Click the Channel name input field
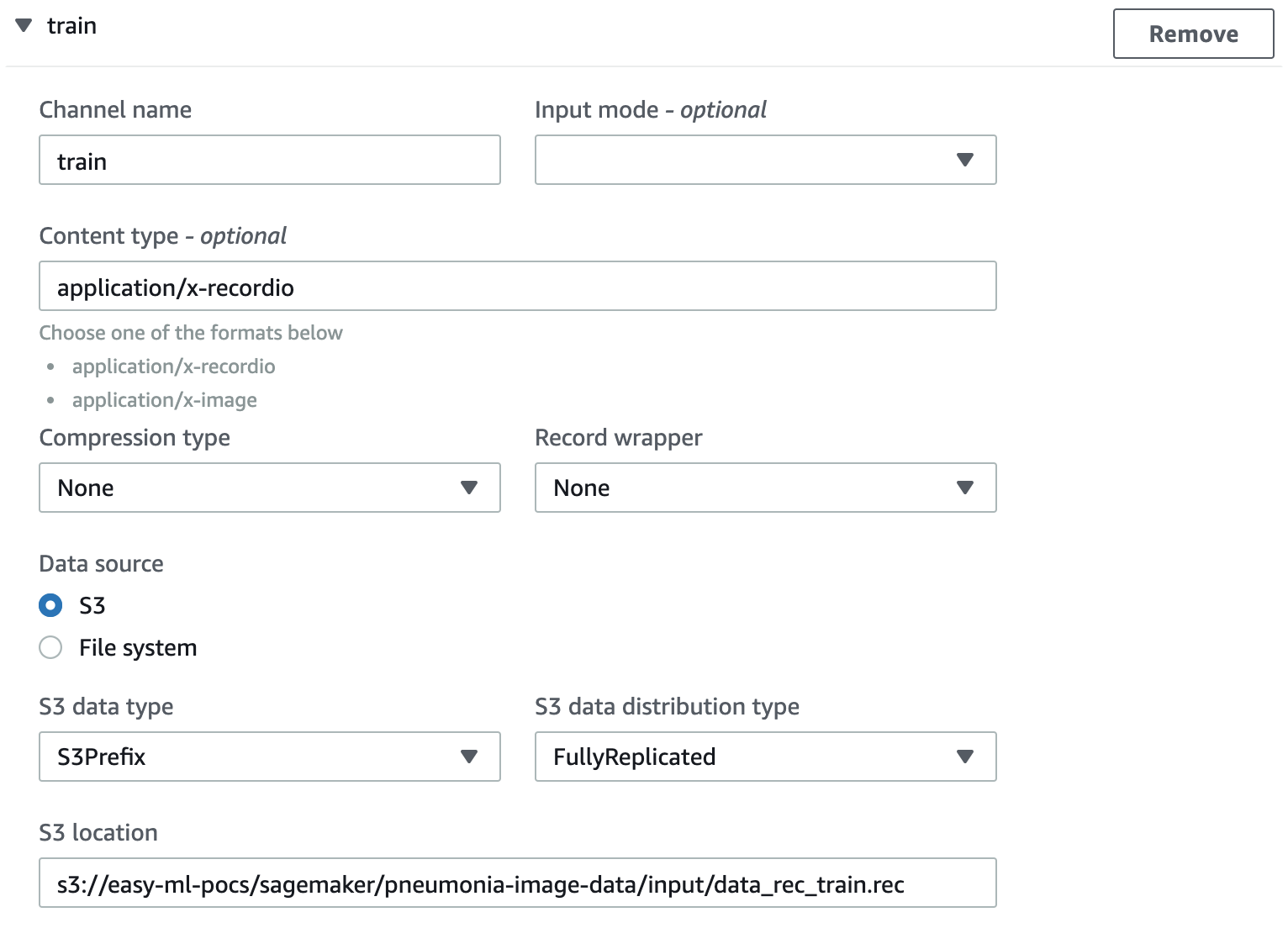The height and width of the screenshot is (928, 1288). [269, 161]
